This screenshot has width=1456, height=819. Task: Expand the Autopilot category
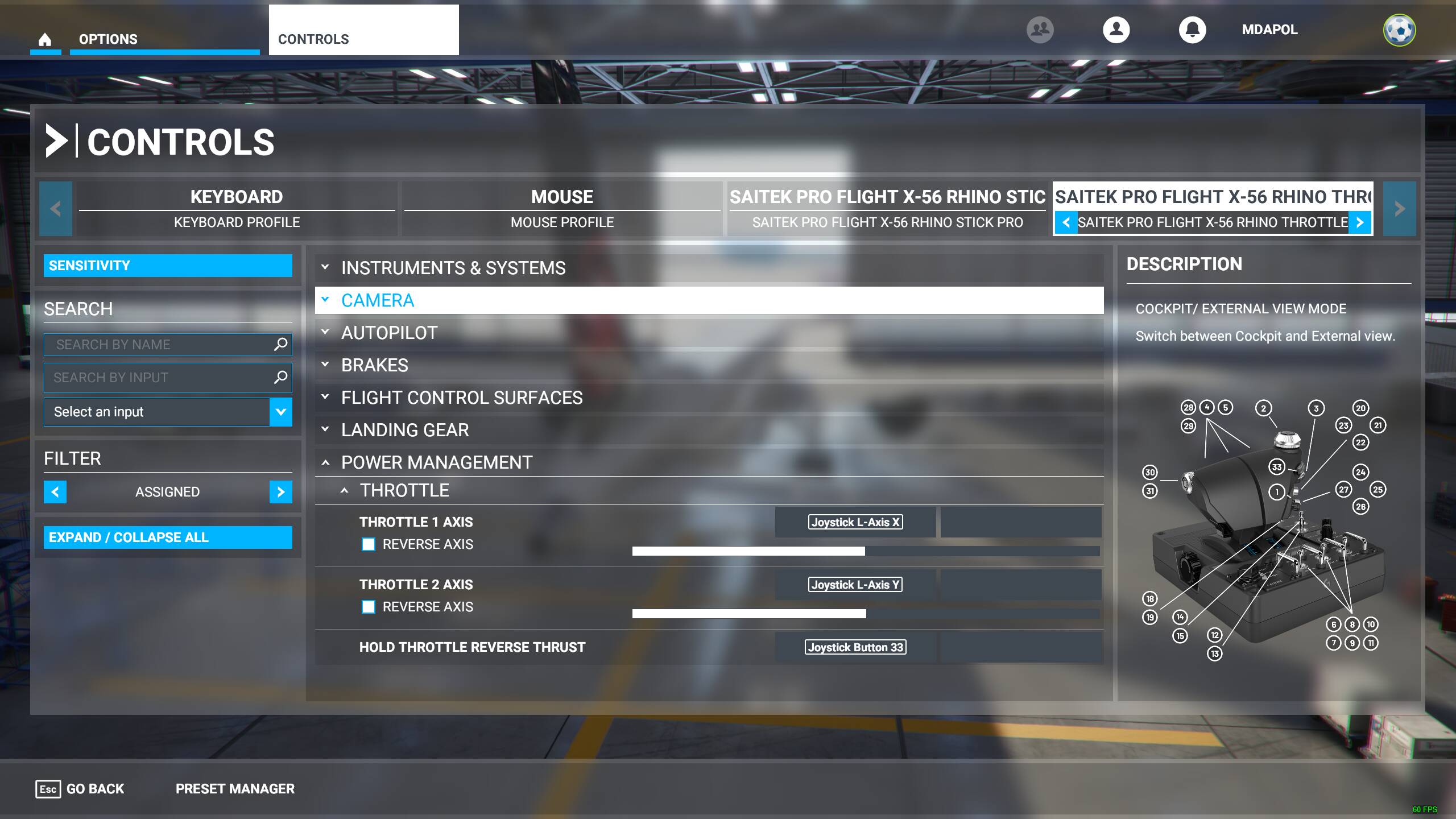pos(389,333)
